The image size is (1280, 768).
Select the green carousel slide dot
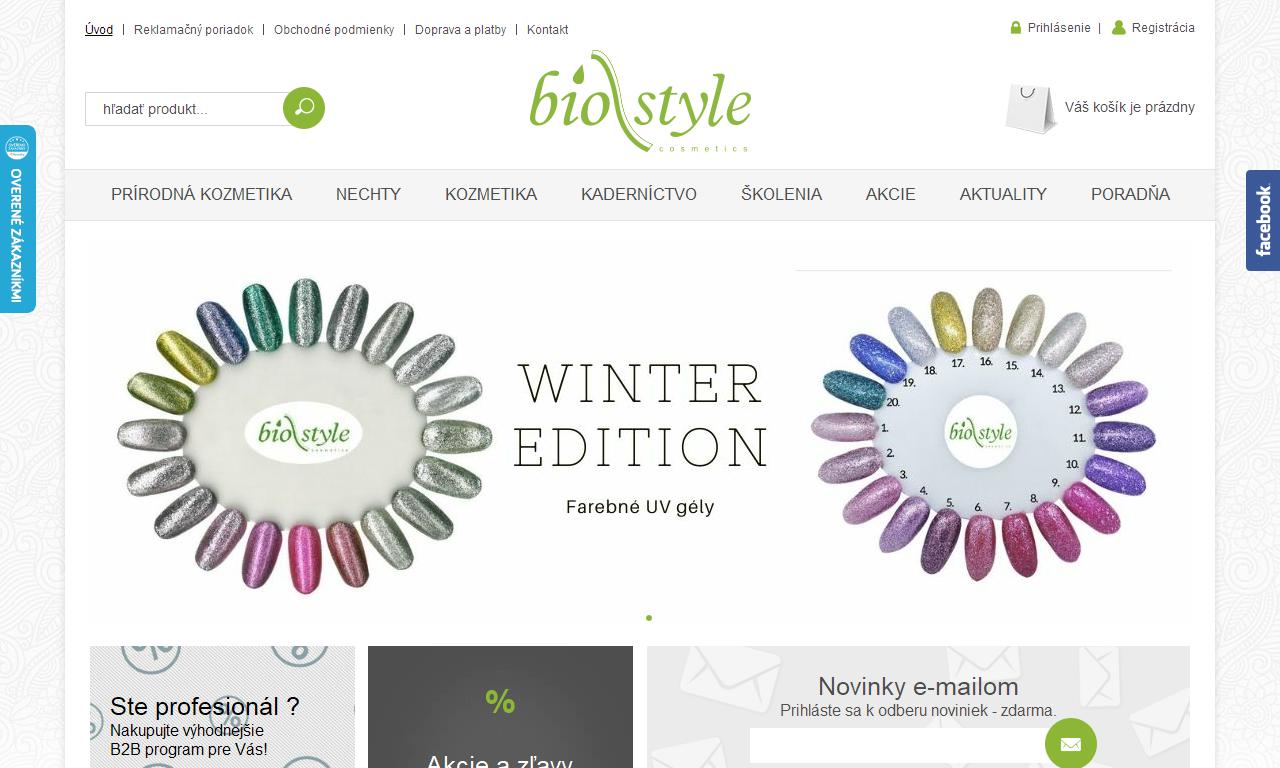pos(649,618)
